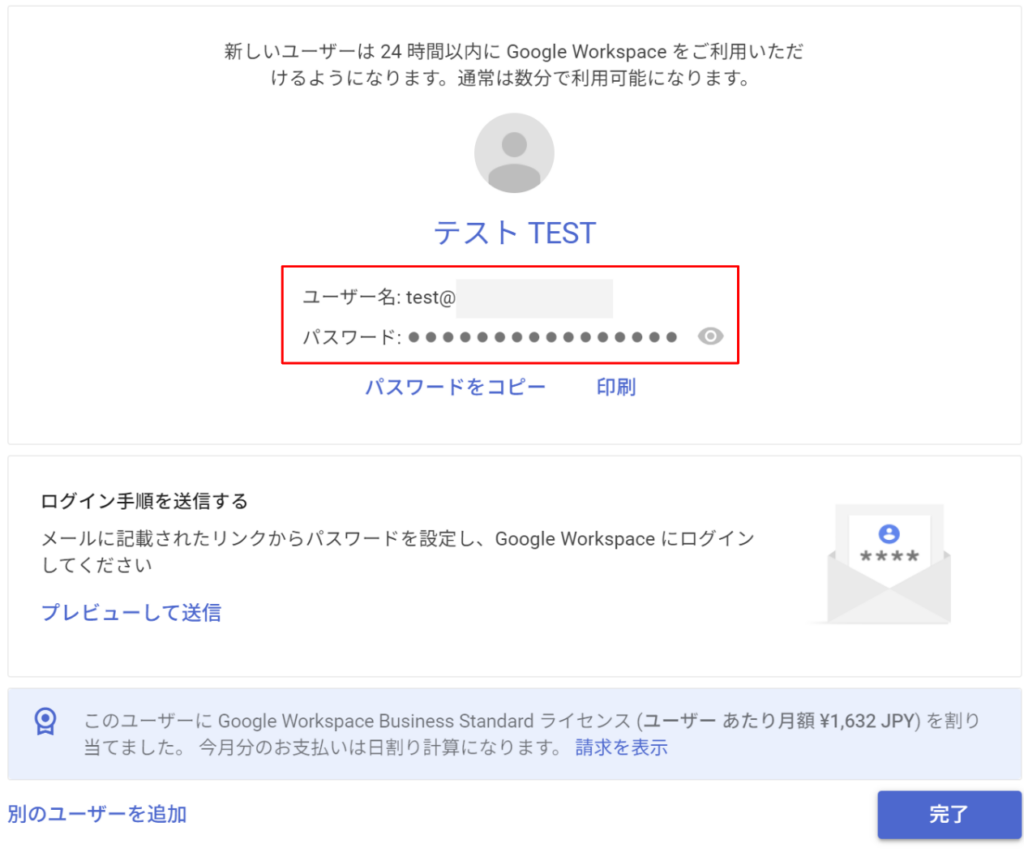The image size is (1024, 852).
Task: Click the grayed-out domain after test@
Action: [534, 298]
